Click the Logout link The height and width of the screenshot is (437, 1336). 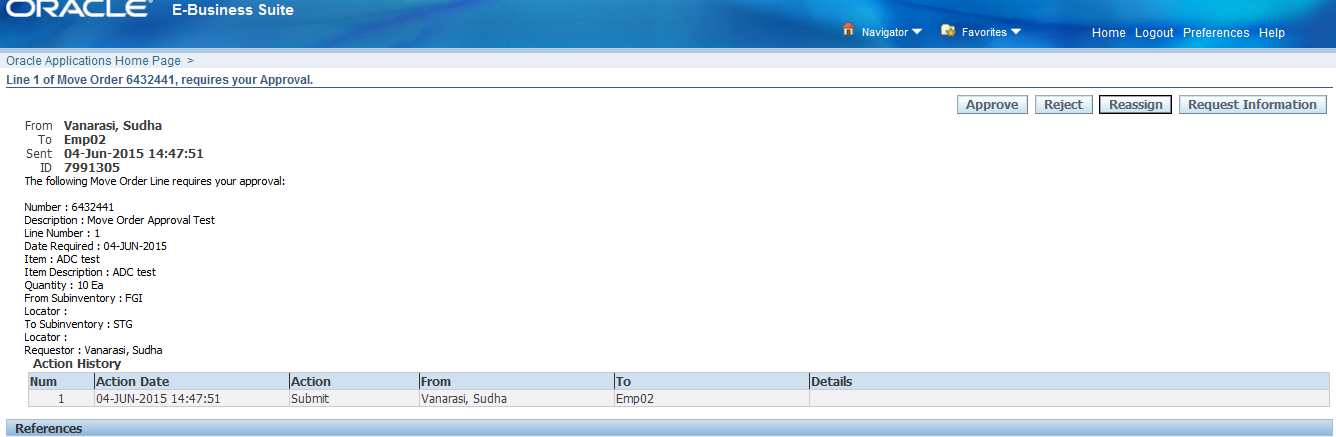1154,33
